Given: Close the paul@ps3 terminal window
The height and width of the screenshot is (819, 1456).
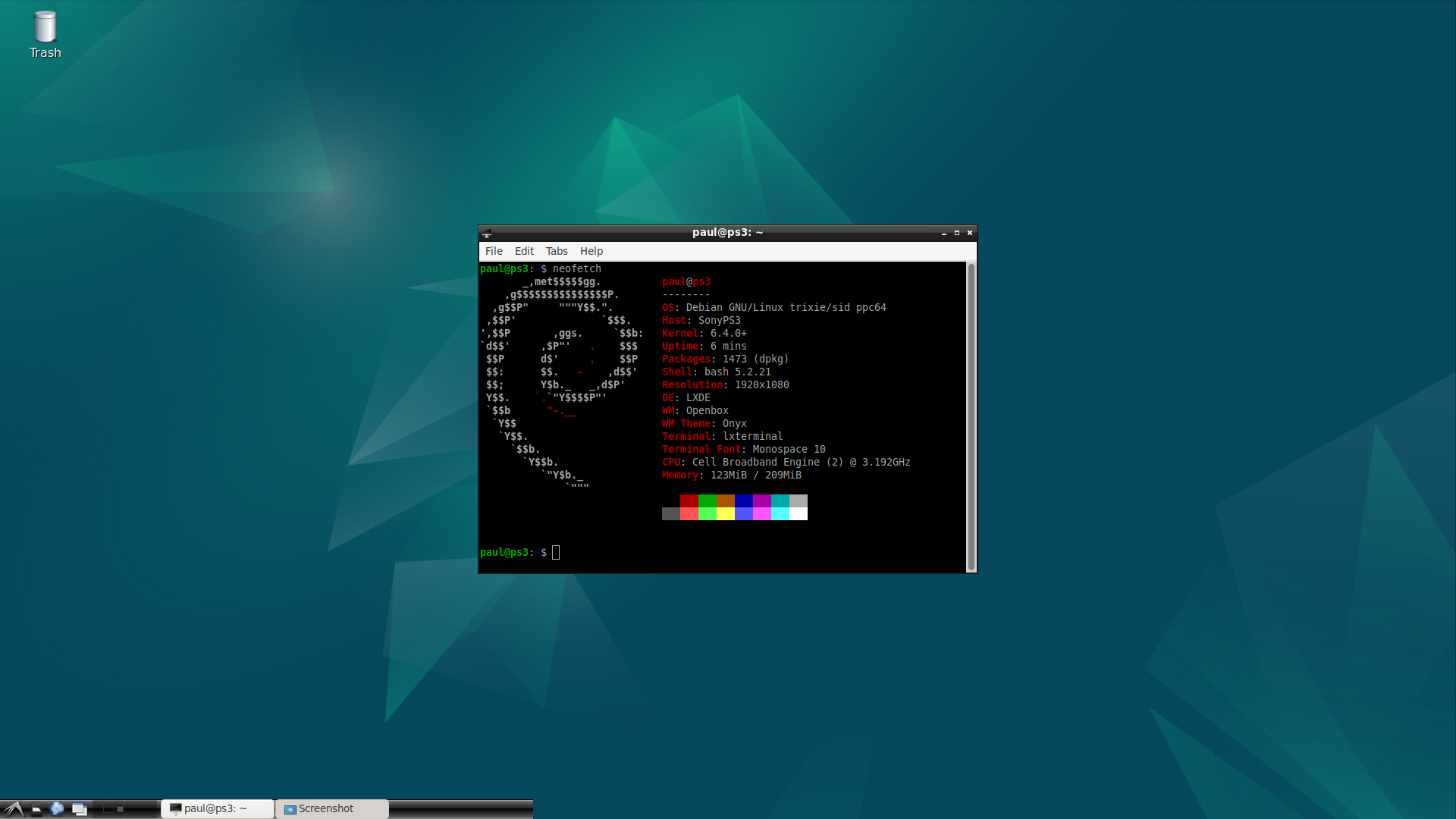Looking at the screenshot, I should [x=970, y=233].
